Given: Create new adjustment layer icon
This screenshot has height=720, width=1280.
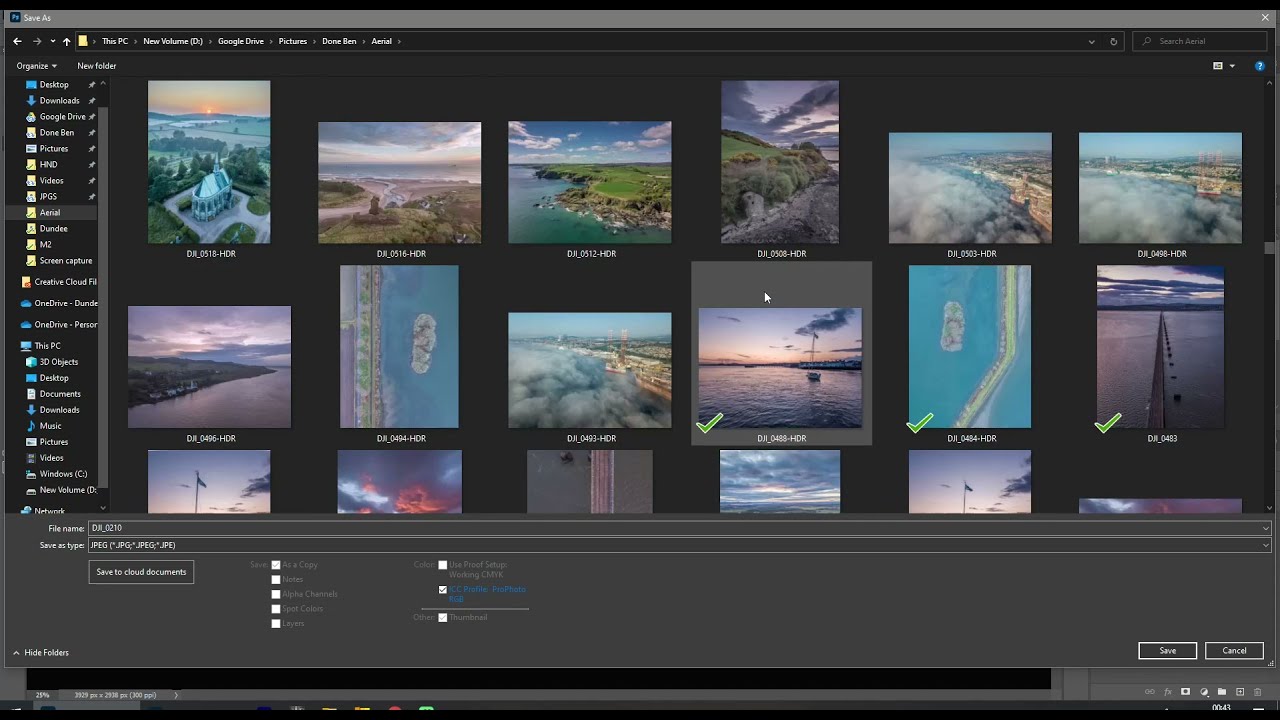Looking at the screenshot, I should click(1204, 692).
